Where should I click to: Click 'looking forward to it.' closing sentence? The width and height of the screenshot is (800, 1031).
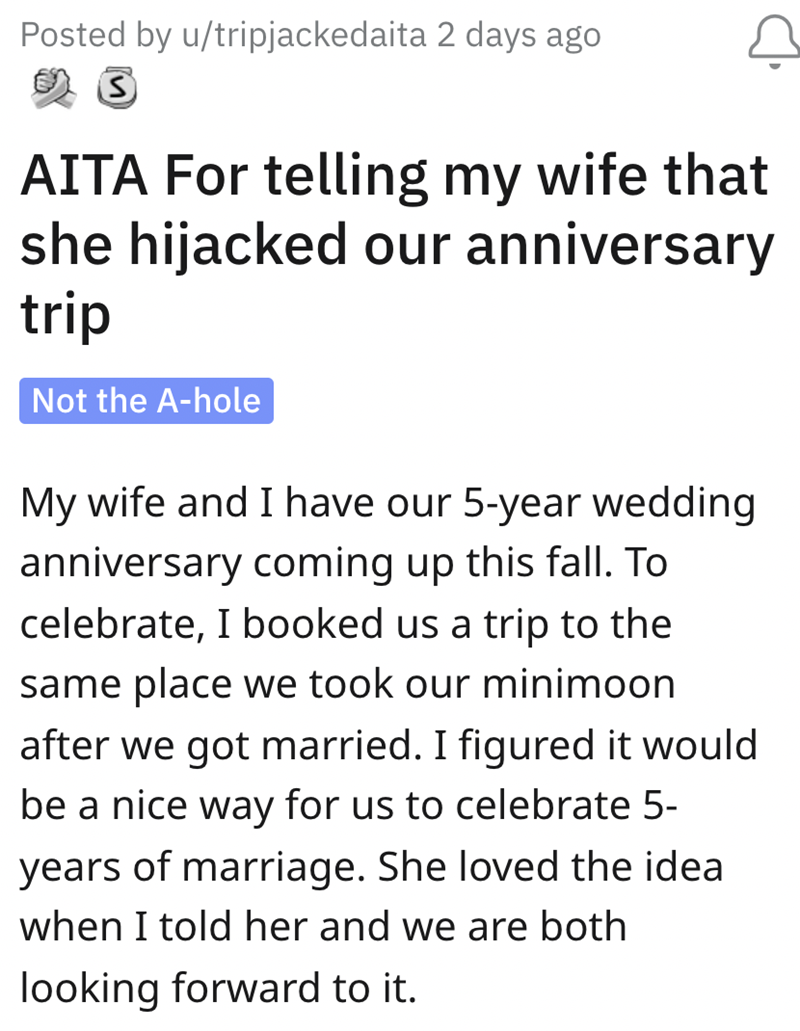tap(216, 988)
